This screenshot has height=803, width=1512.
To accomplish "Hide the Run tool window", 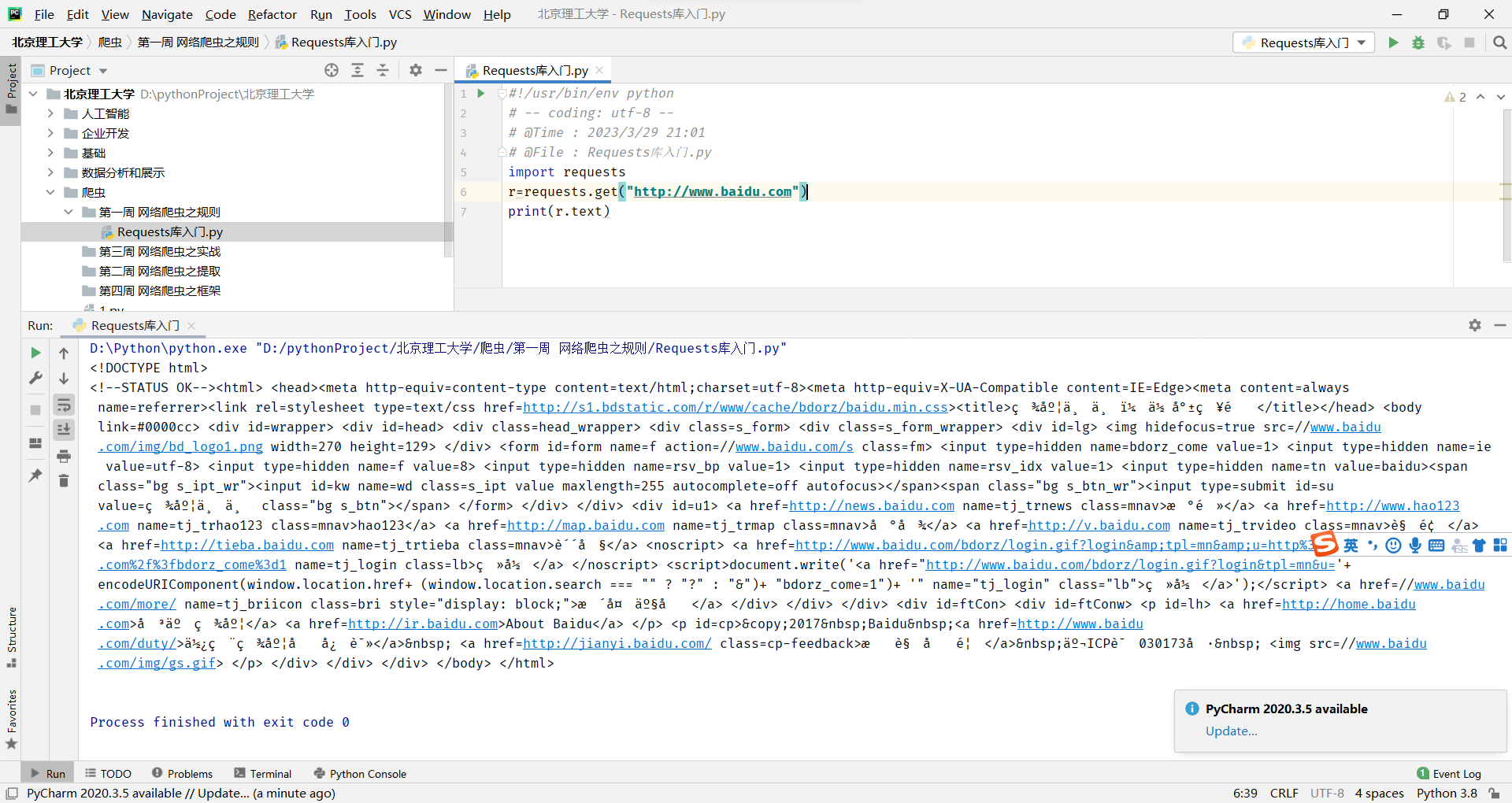I will (x=1500, y=325).
